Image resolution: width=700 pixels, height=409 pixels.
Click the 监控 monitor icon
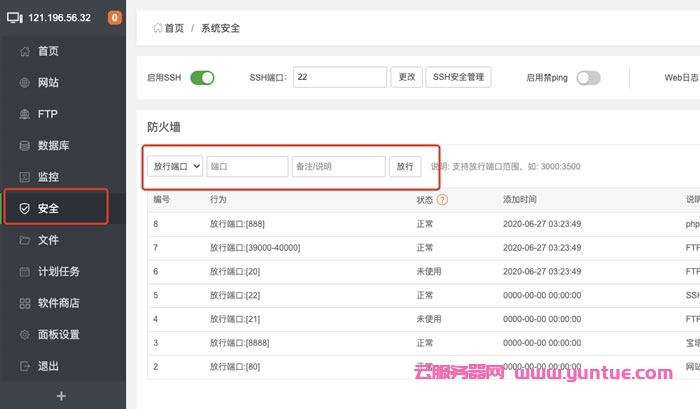click(24, 177)
